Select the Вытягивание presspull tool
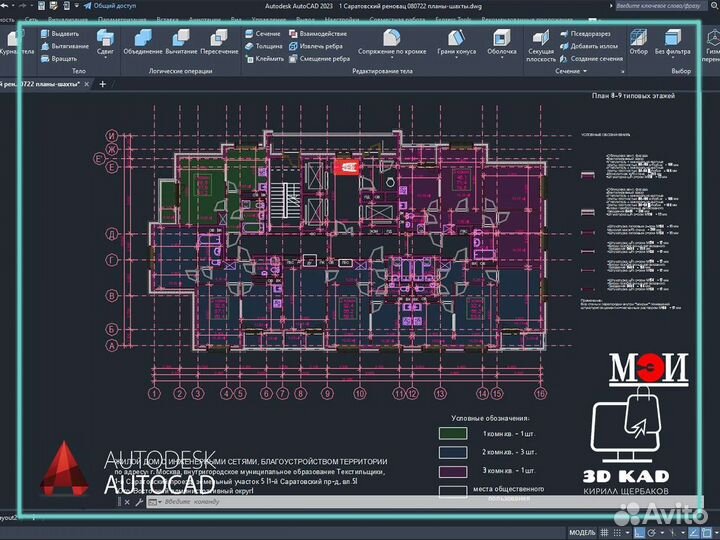This screenshot has width=720, height=540. tap(65, 46)
